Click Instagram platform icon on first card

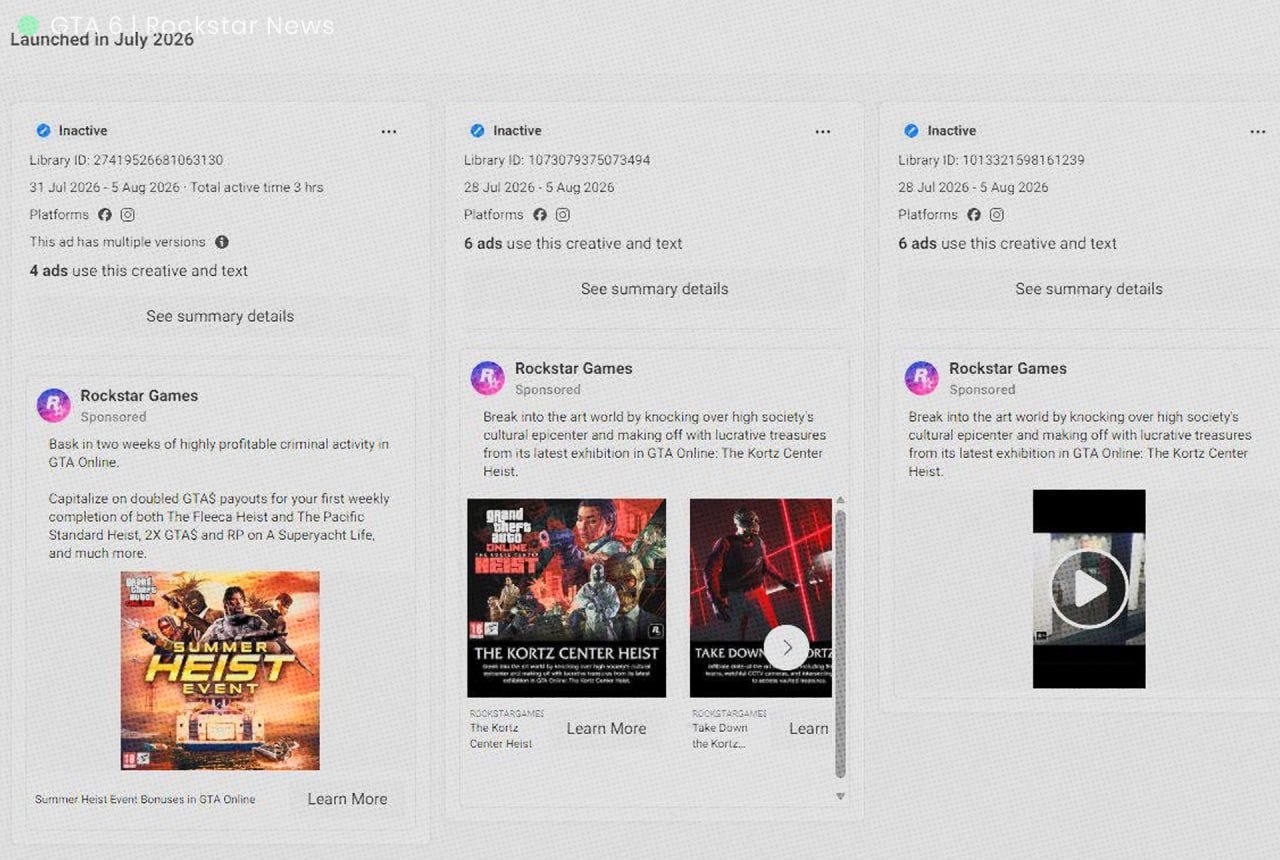tap(128, 214)
